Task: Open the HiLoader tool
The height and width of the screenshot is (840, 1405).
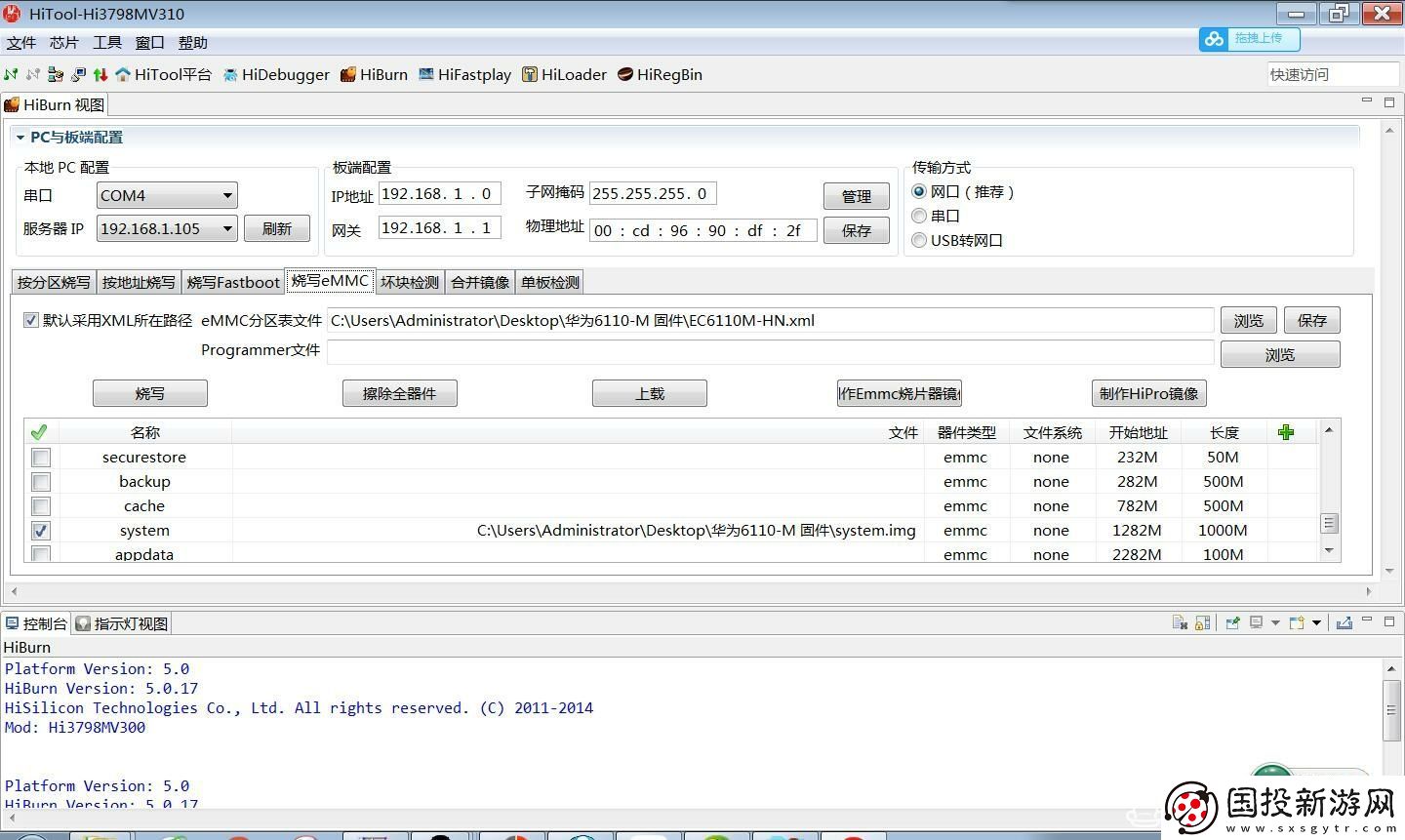Action: (x=564, y=74)
